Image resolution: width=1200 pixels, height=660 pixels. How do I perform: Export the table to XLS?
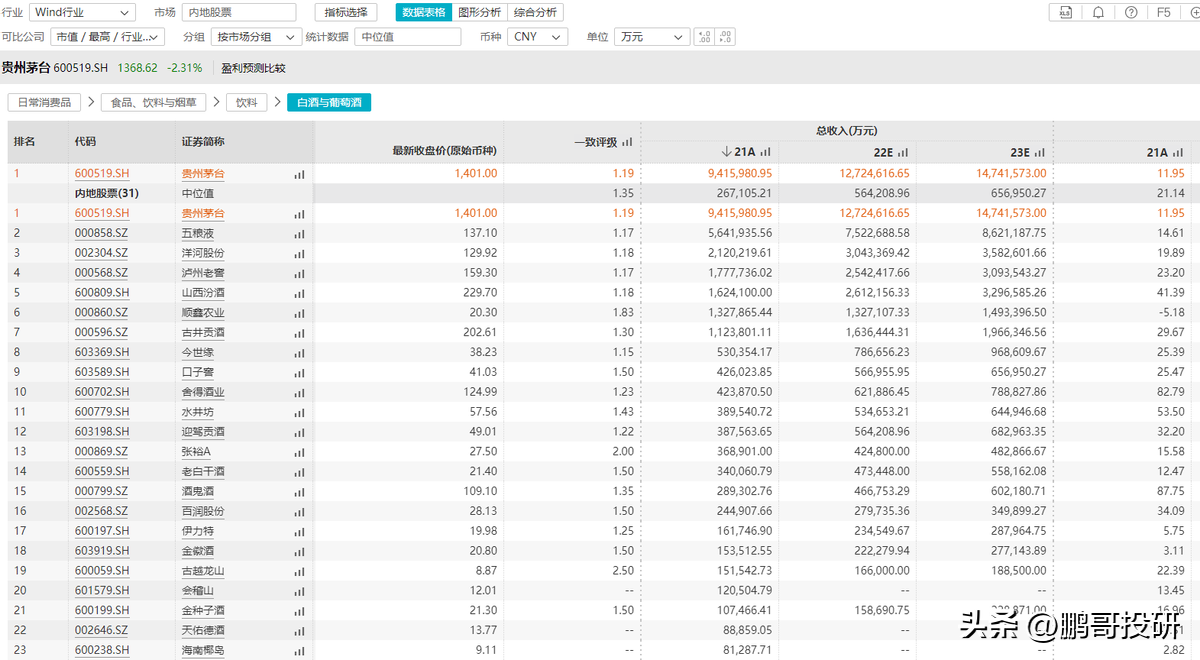point(1066,12)
